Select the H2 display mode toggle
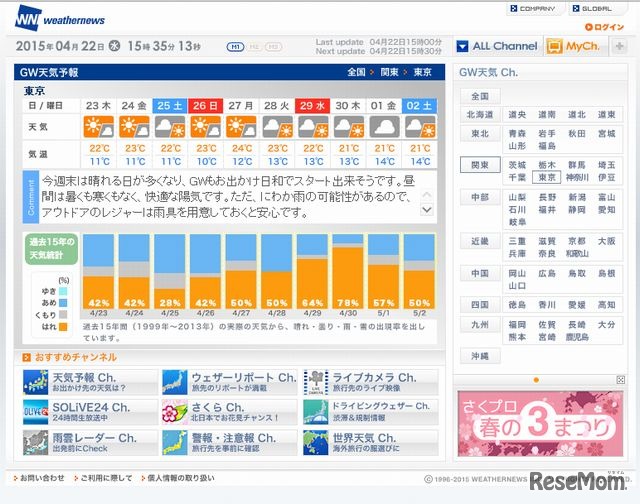 tap(254, 47)
